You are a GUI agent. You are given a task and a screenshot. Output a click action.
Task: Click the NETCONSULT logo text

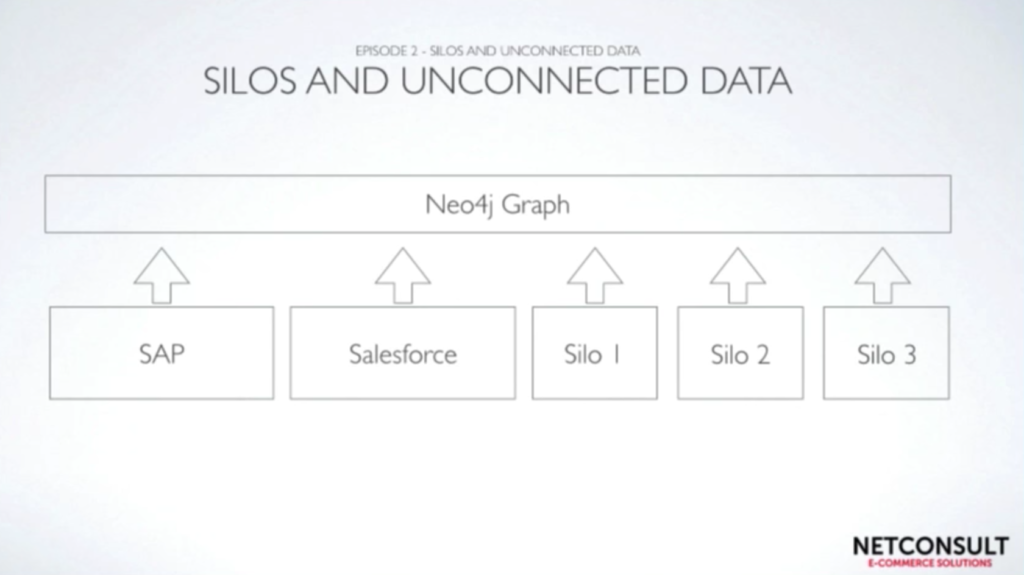coord(931,546)
